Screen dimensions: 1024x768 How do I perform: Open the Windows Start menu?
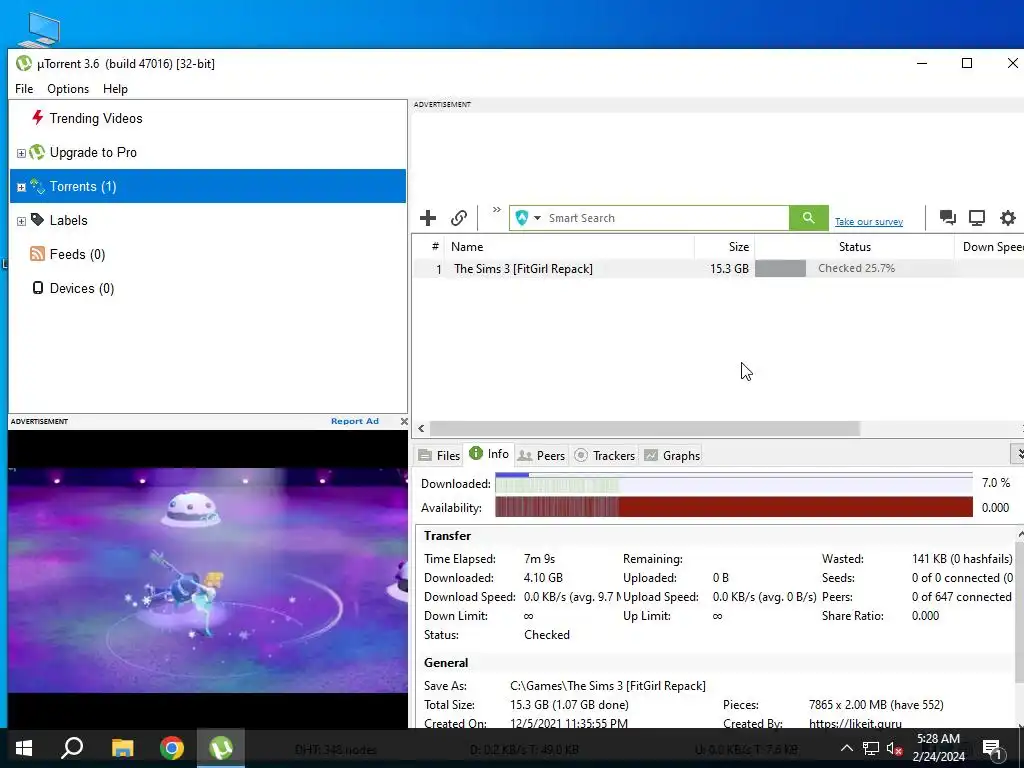[24, 748]
